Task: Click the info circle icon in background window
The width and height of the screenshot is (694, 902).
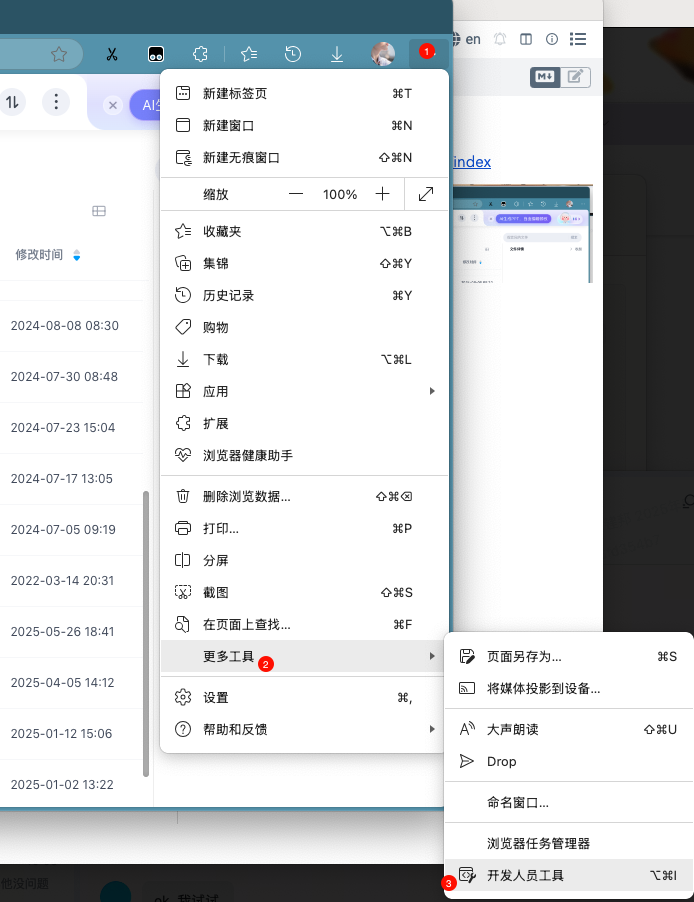Action: (552, 39)
